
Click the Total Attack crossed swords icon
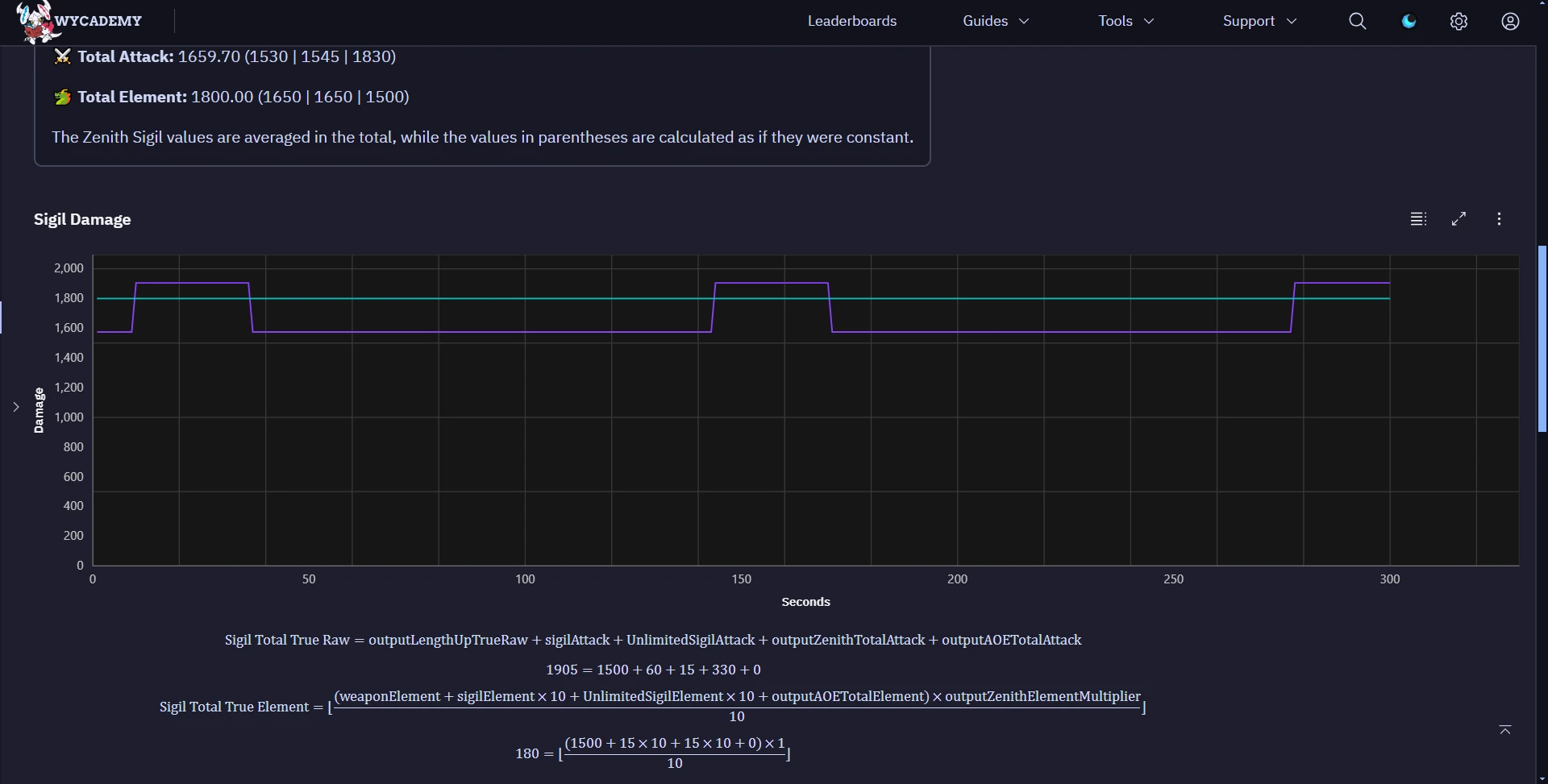pyautogui.click(x=62, y=56)
